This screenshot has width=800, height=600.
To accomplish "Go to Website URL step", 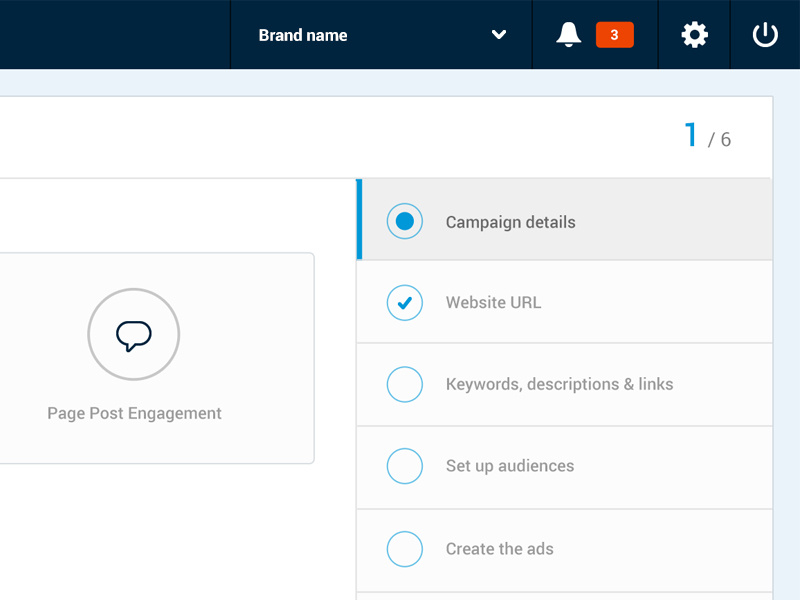I will point(564,303).
